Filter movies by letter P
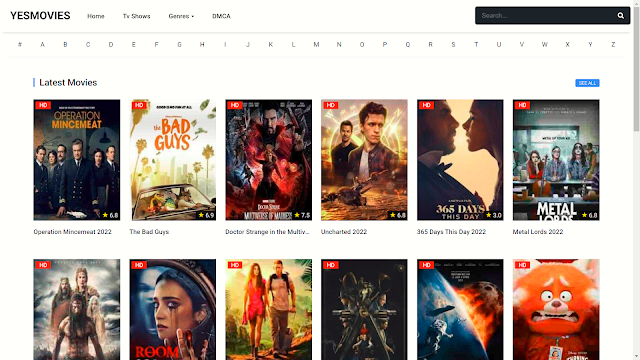 (384, 44)
